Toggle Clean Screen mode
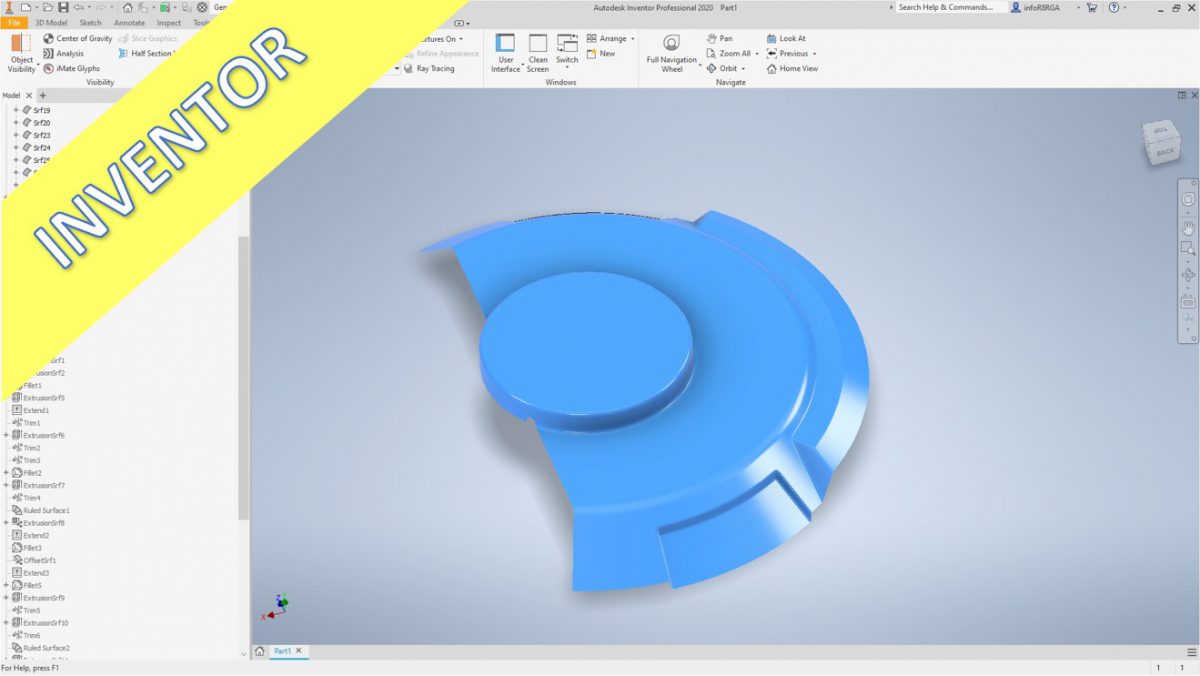The width and height of the screenshot is (1200, 676). [538, 53]
